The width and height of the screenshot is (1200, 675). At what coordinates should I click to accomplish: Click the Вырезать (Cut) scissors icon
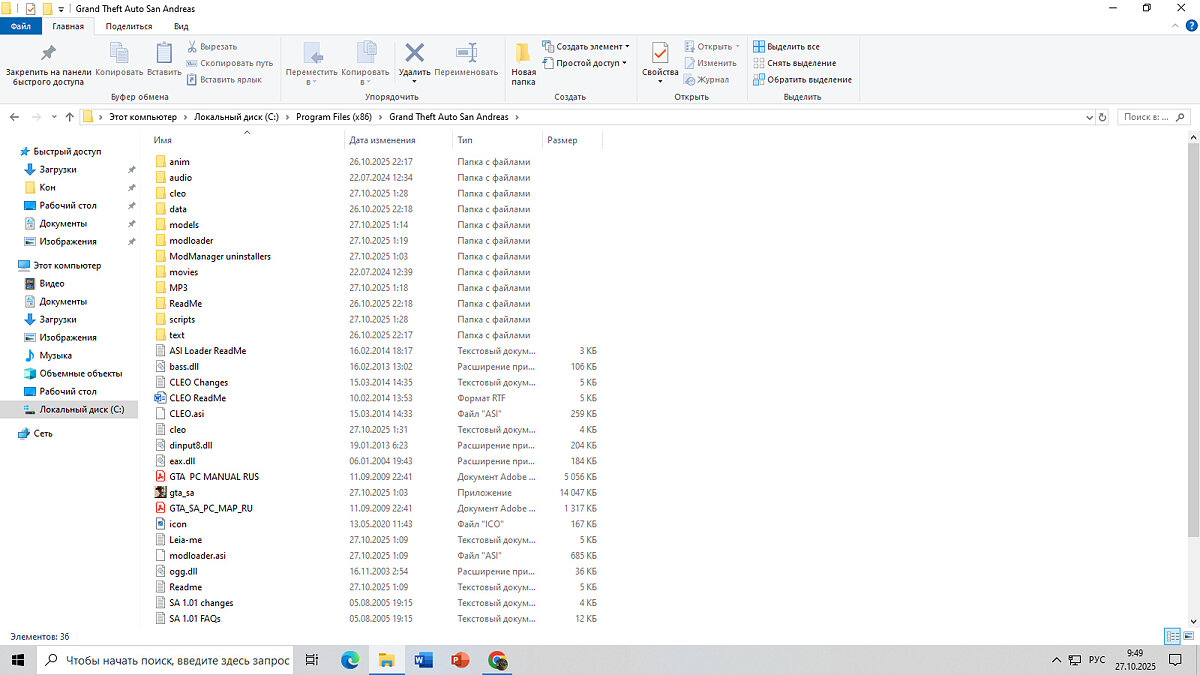click(x=192, y=46)
